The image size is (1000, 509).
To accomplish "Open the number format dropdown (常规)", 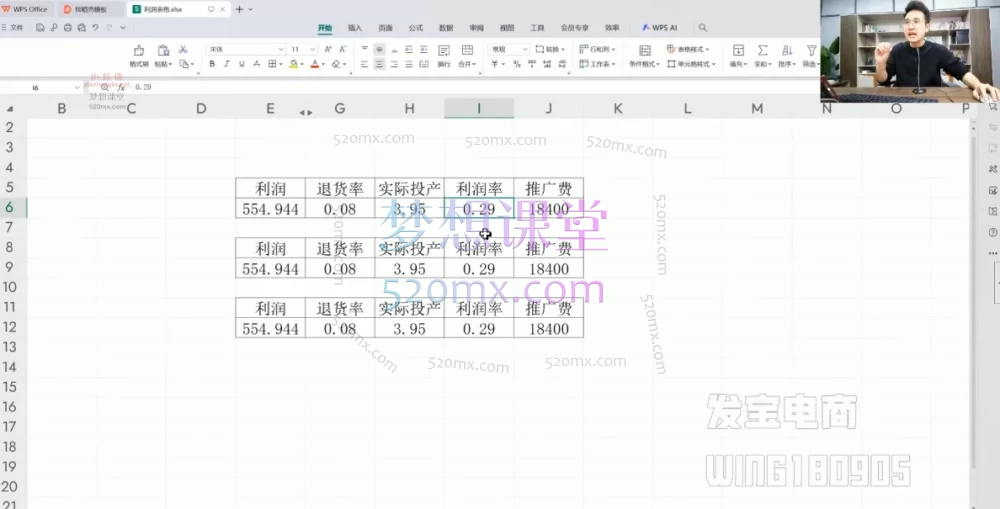I will [507, 49].
